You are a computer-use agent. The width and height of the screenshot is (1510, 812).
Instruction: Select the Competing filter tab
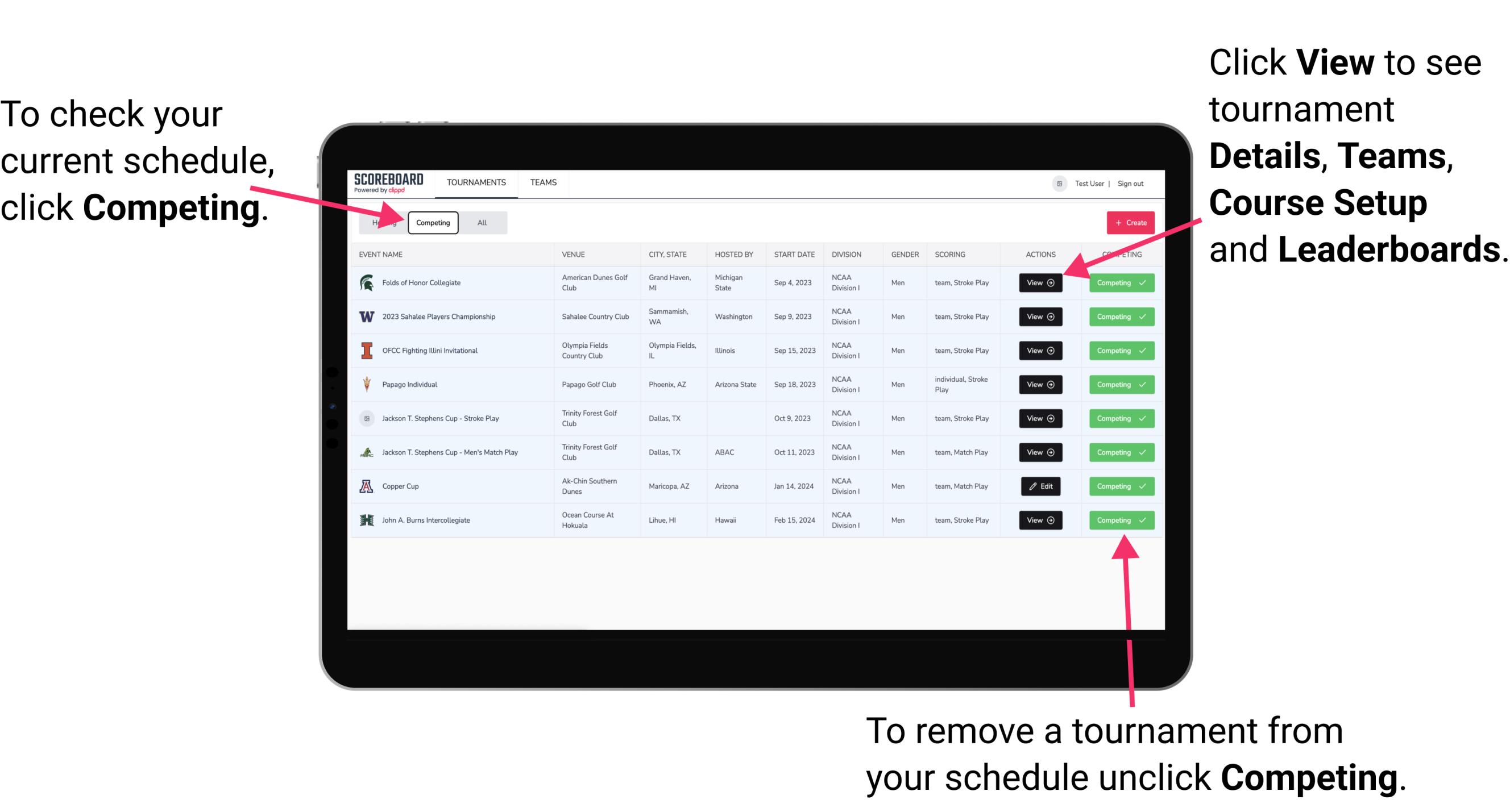click(x=432, y=222)
